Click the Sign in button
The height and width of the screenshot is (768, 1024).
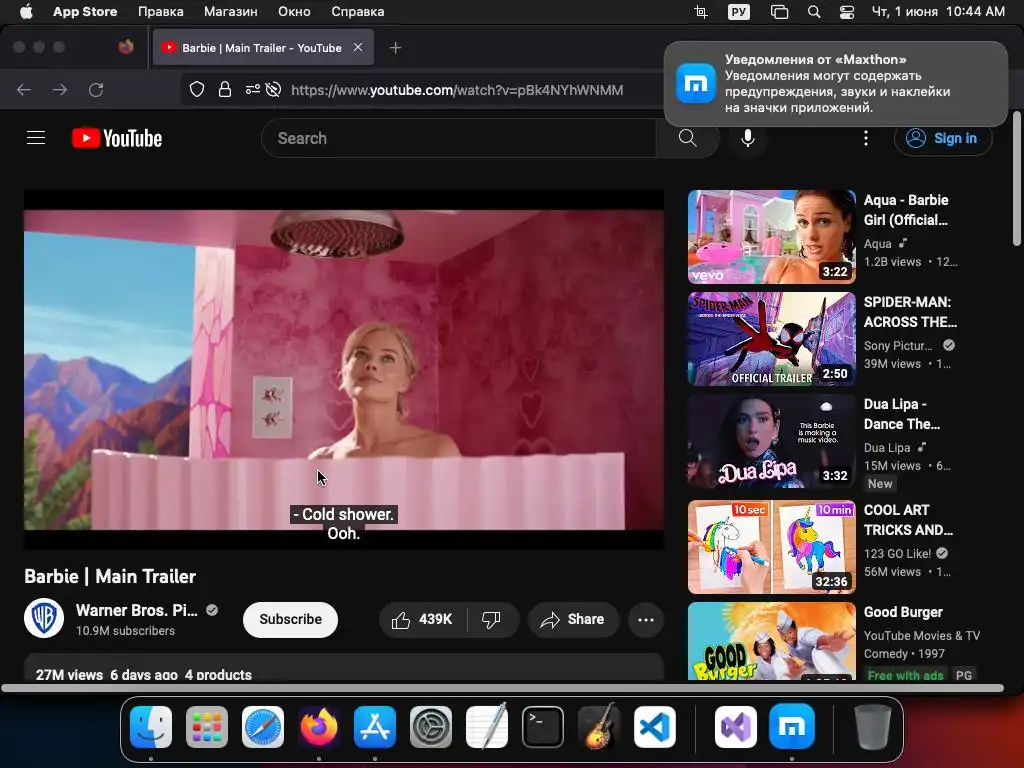pyautogui.click(x=943, y=138)
